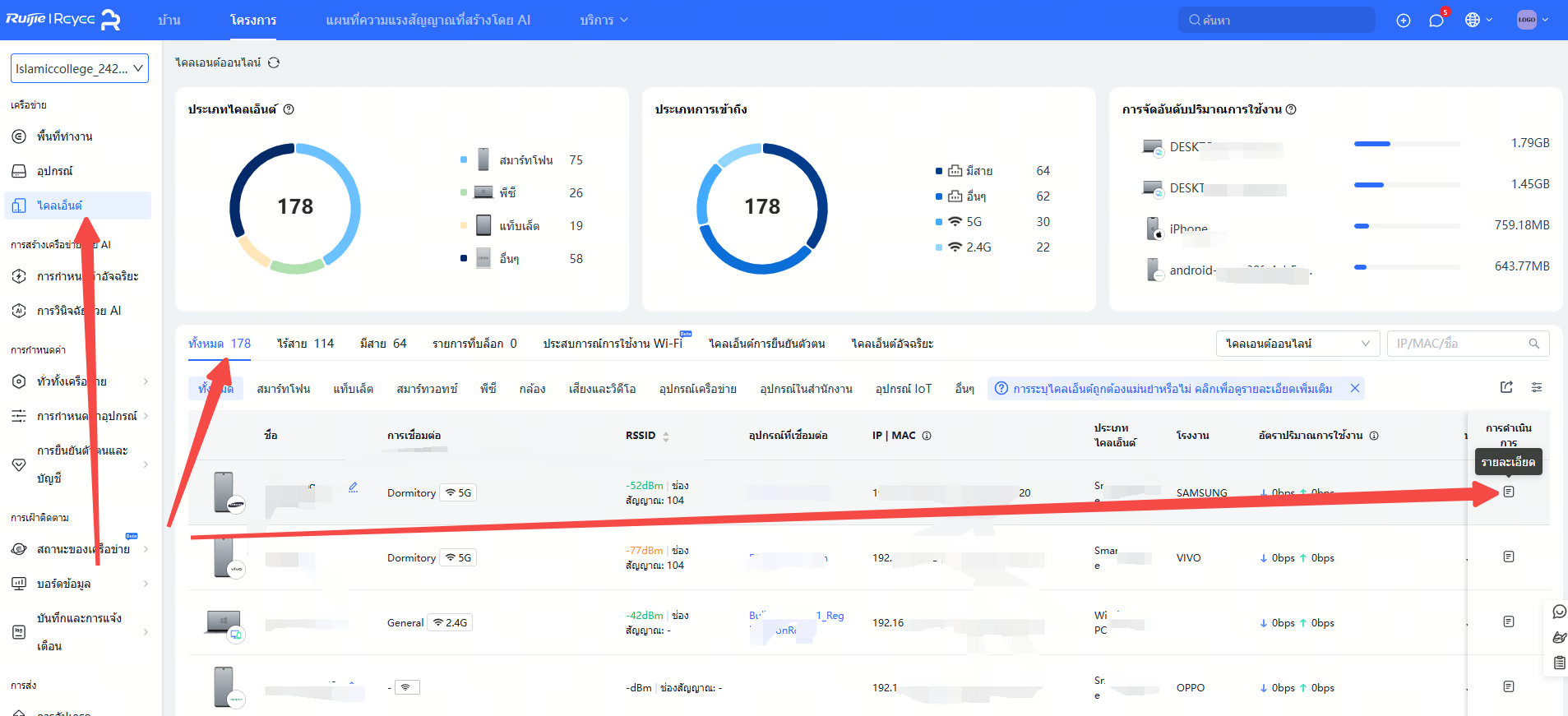Open the account avatar menu
This screenshot has width=1568, height=716.
pyautogui.click(x=1533, y=20)
